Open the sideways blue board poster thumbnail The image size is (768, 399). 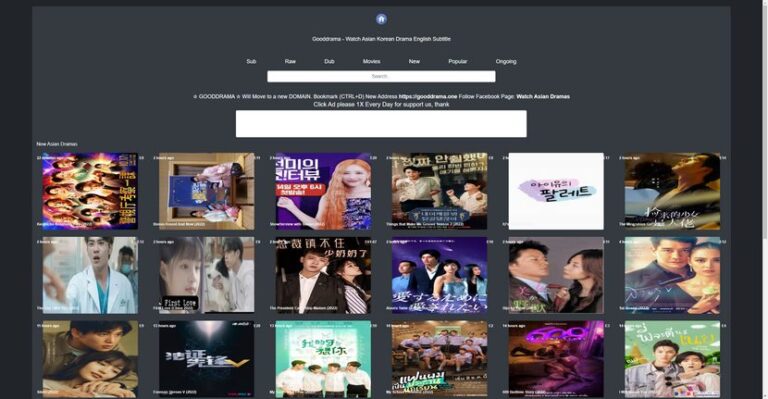click(x=207, y=191)
